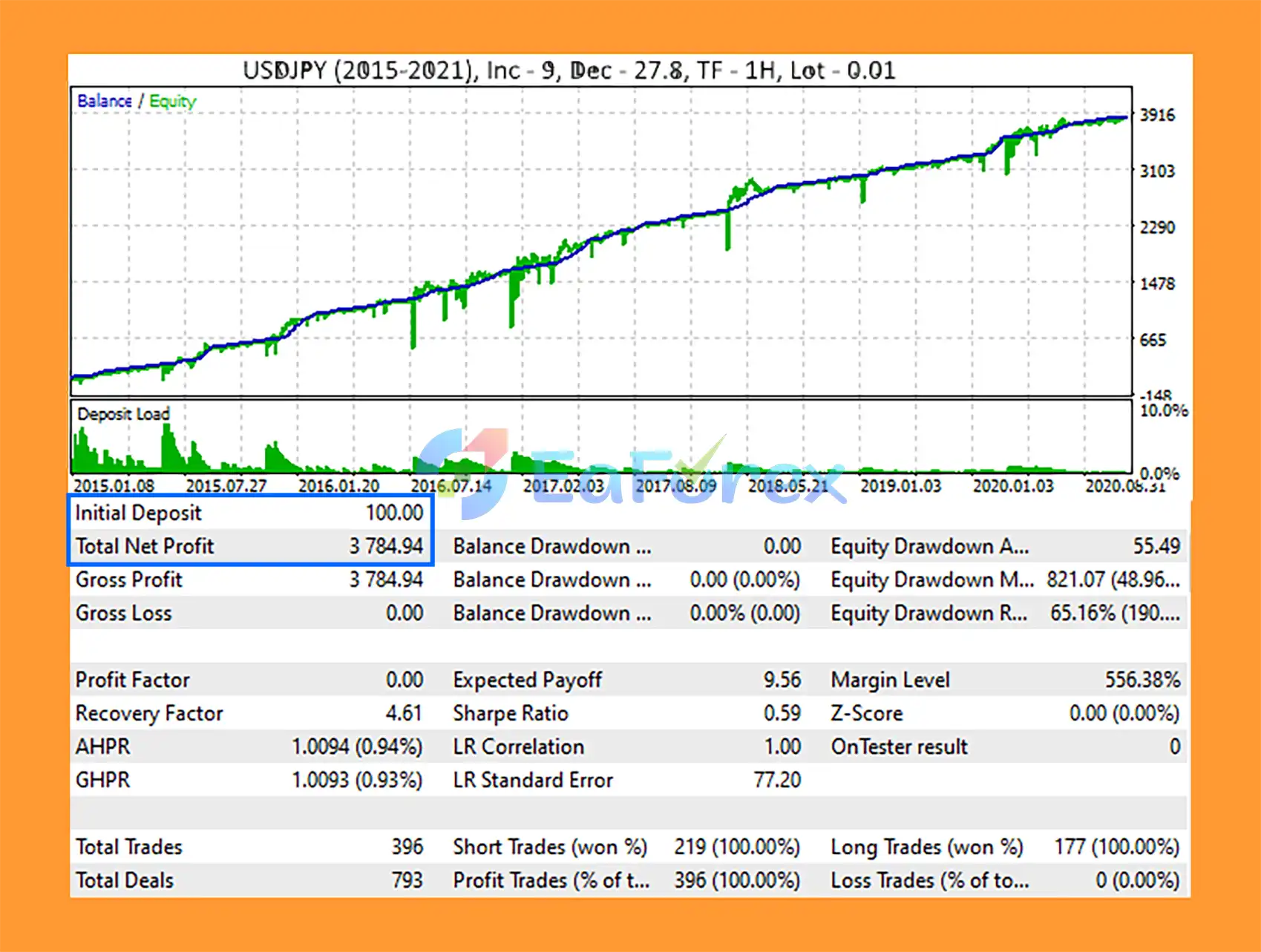This screenshot has height=952, width=1261.
Task: Click the y-axis value 3103
Action: [1157, 171]
